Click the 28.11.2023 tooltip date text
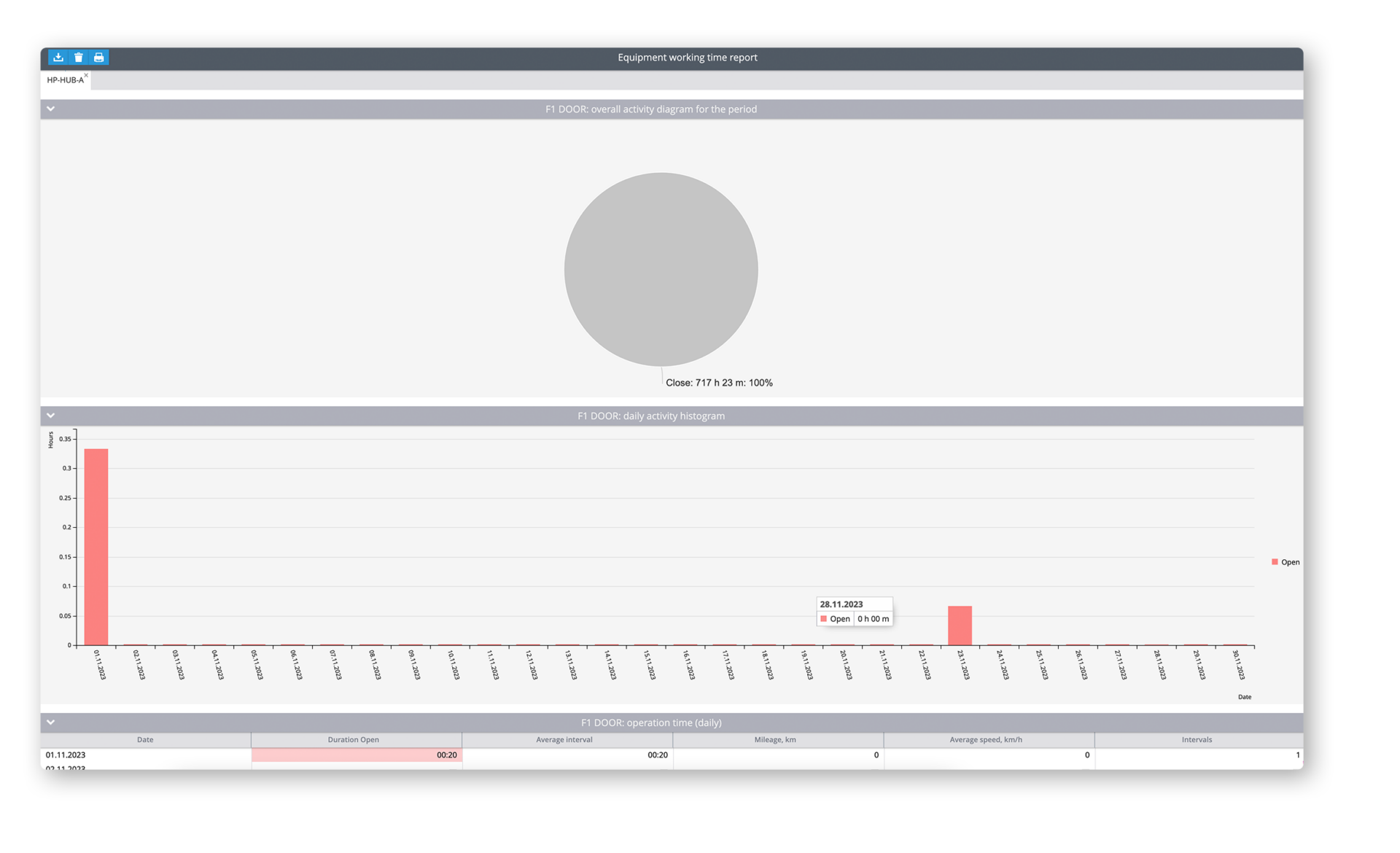The height and width of the screenshot is (853, 1400). pos(841,604)
